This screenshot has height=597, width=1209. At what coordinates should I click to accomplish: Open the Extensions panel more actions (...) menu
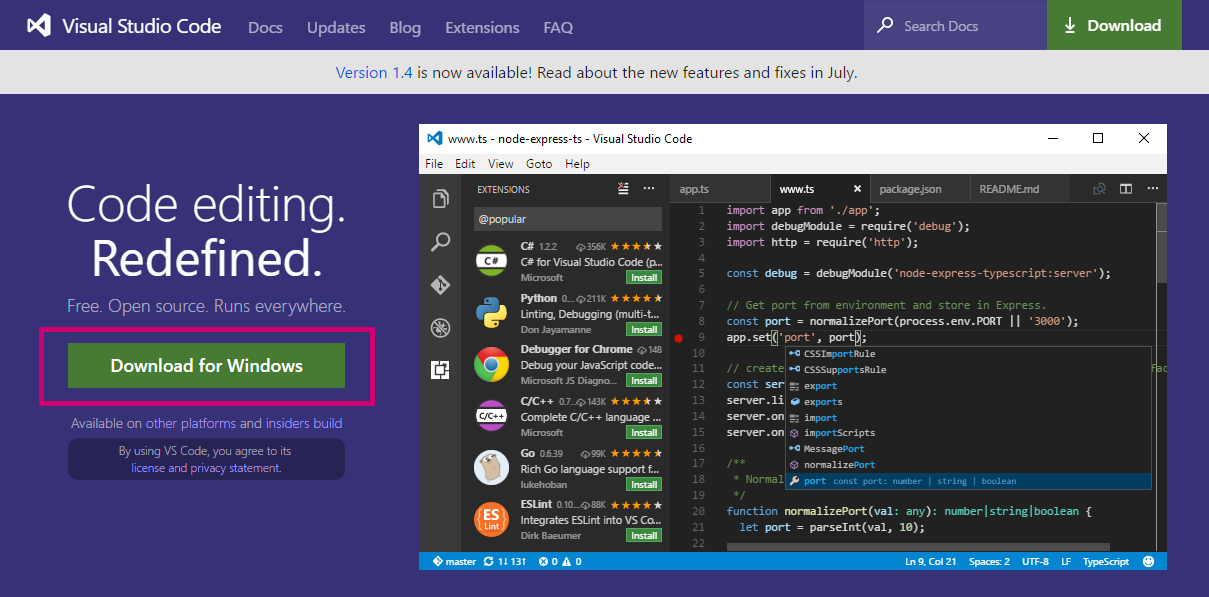pyautogui.click(x=649, y=188)
